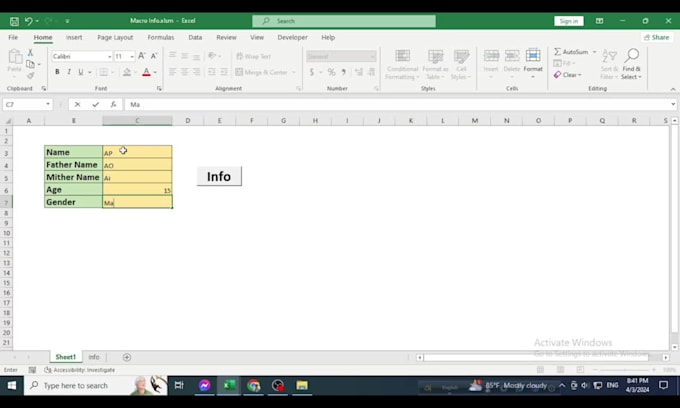Click the Bold formatting icon
This screenshot has width=680, height=408.
point(57,72)
